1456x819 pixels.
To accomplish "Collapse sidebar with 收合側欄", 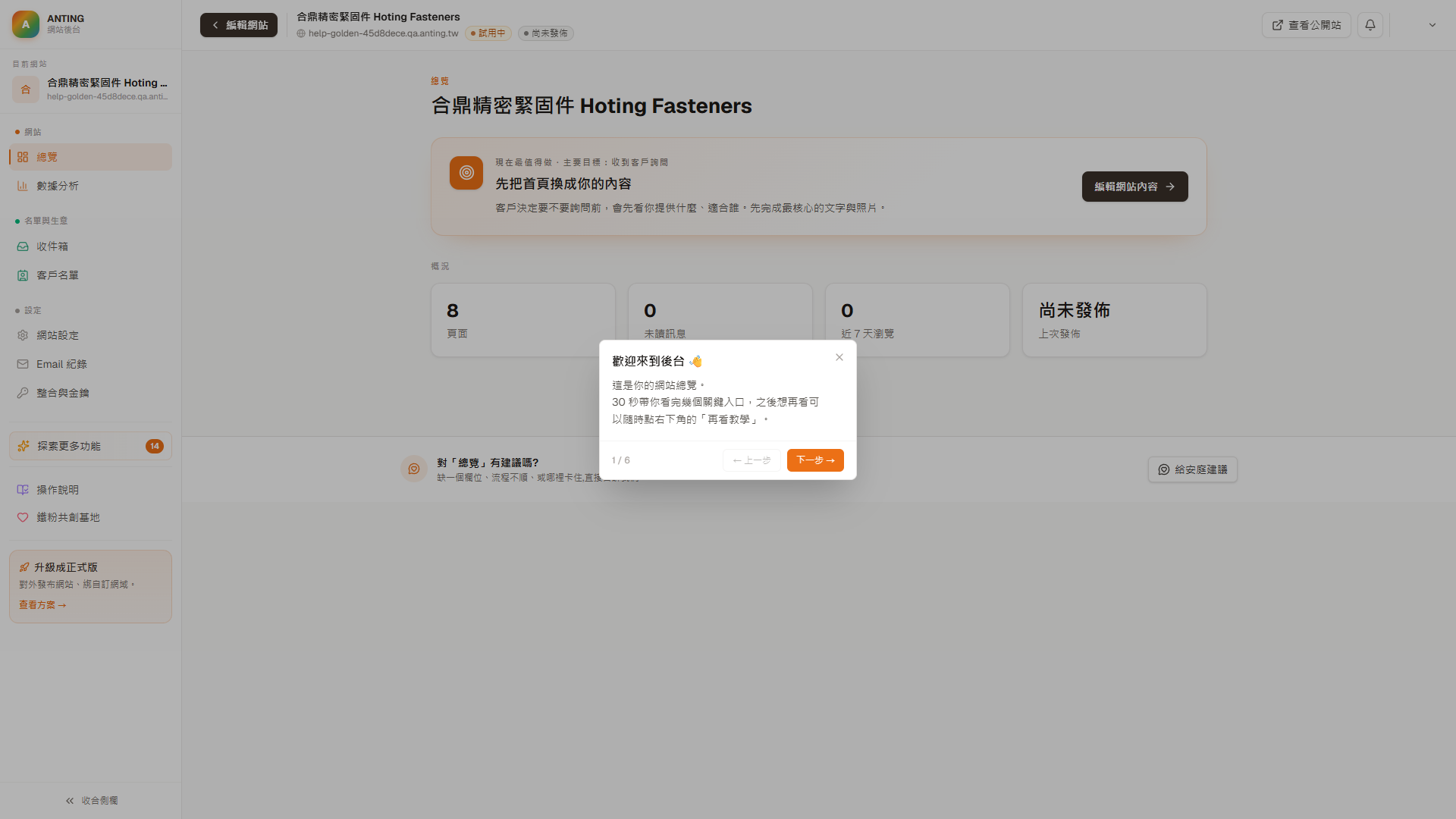I will [91, 801].
